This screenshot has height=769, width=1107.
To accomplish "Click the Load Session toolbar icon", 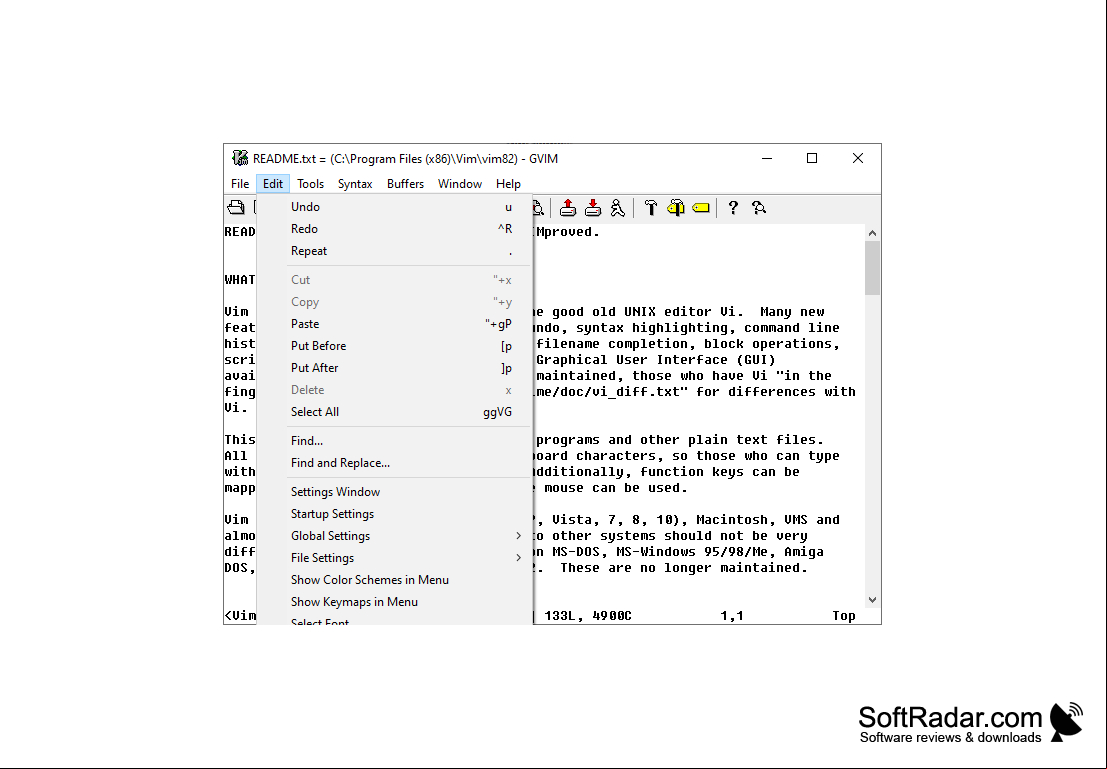I will [x=568, y=208].
